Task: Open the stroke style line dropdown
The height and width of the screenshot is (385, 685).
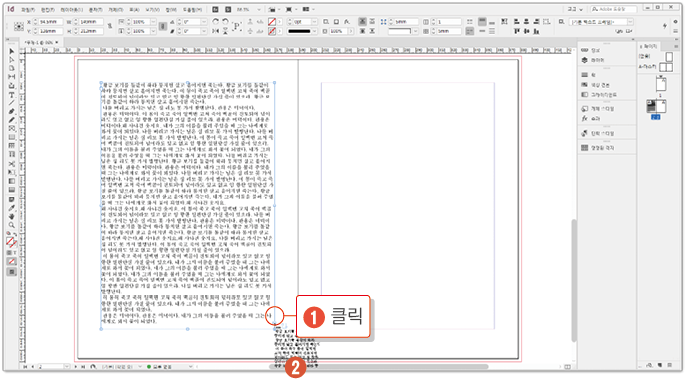Action: tap(314, 31)
